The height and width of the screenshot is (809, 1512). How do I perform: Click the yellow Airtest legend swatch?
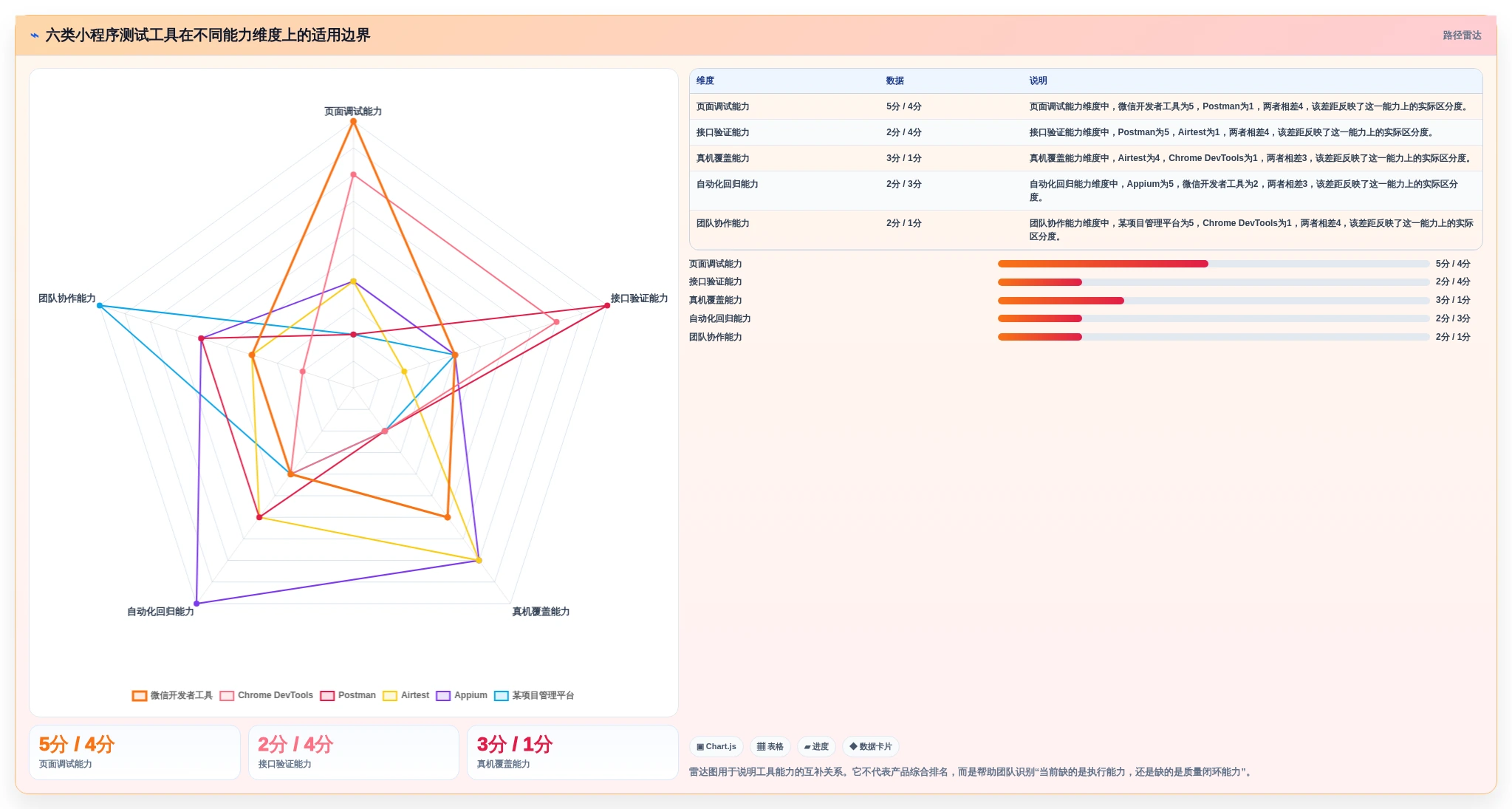coord(390,695)
